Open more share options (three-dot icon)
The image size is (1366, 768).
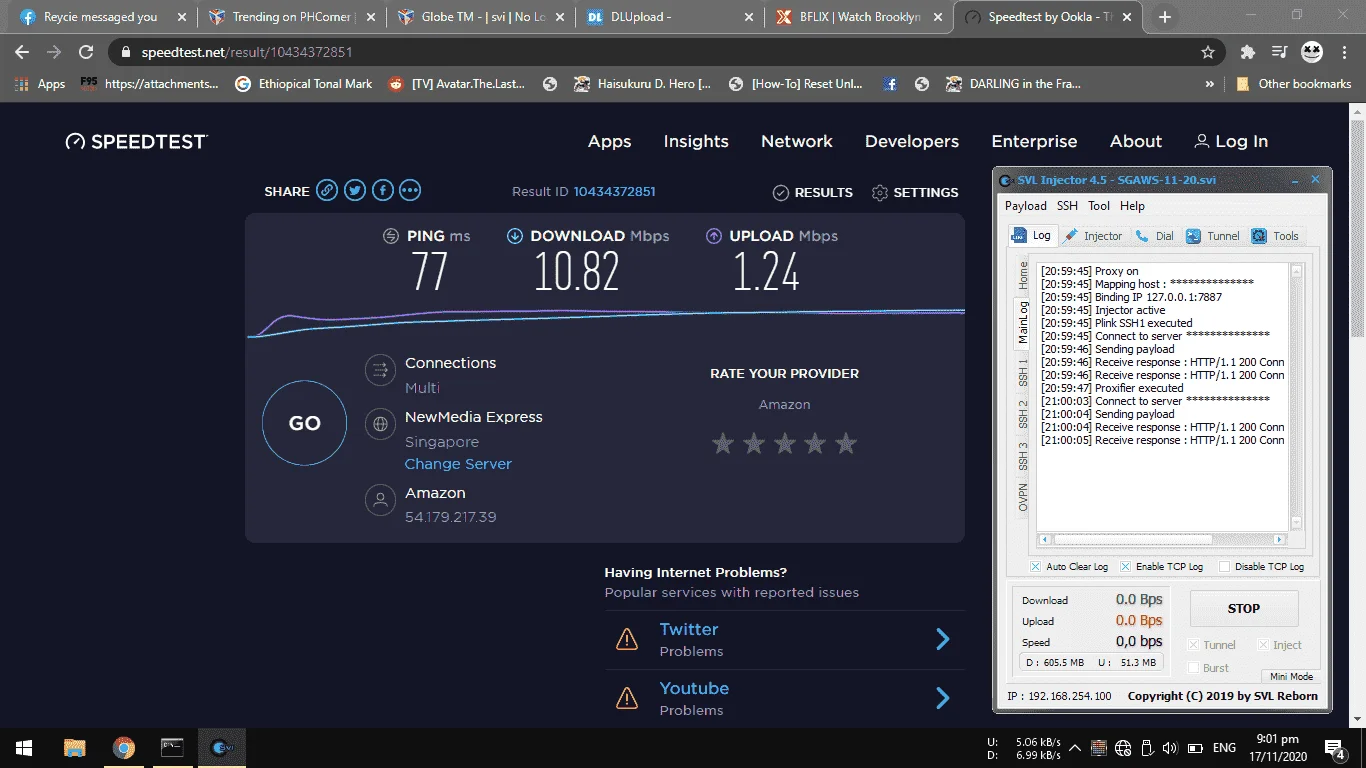pos(410,191)
